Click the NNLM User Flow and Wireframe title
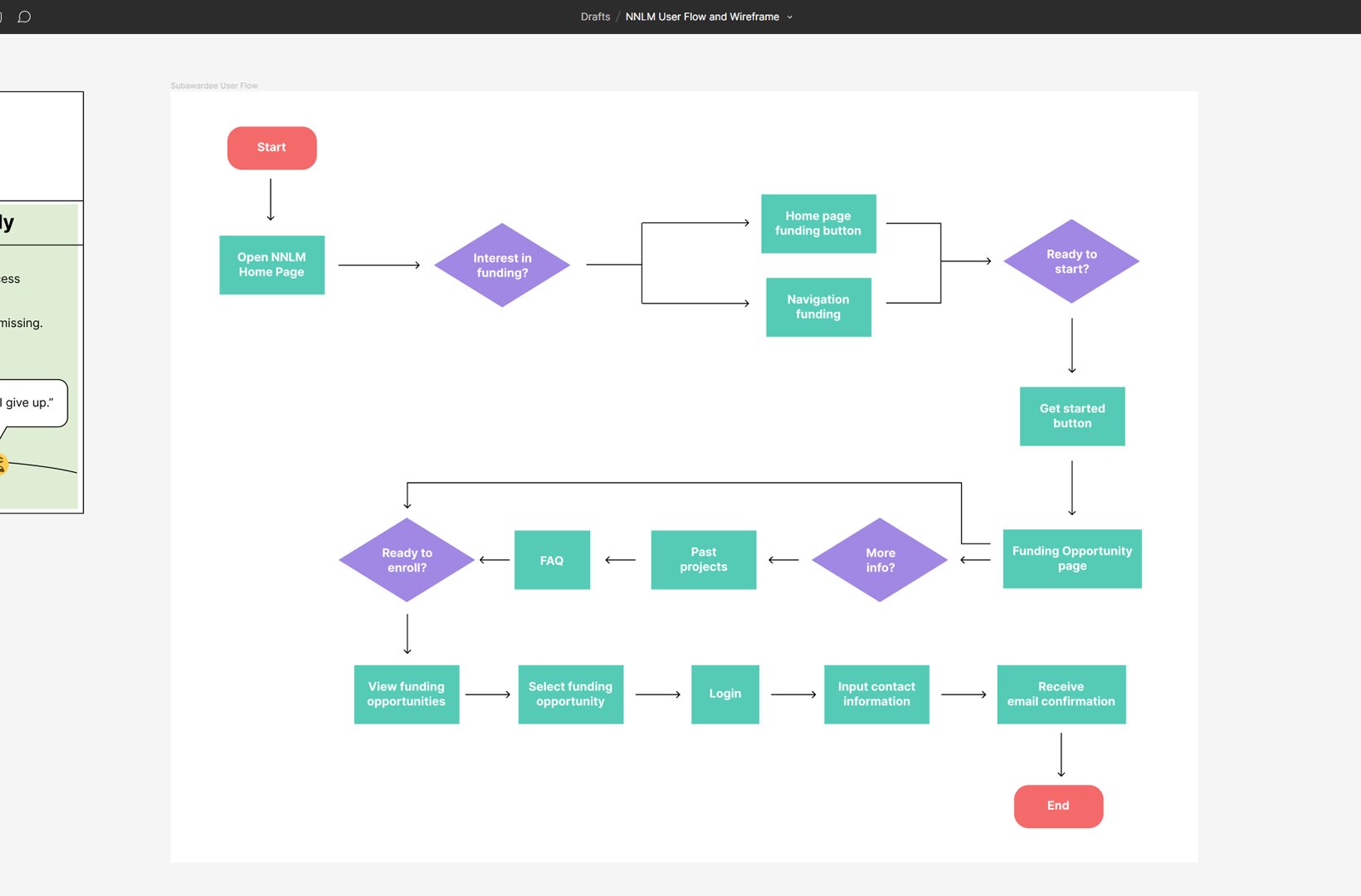This screenshot has height=896, width=1361. point(702,17)
